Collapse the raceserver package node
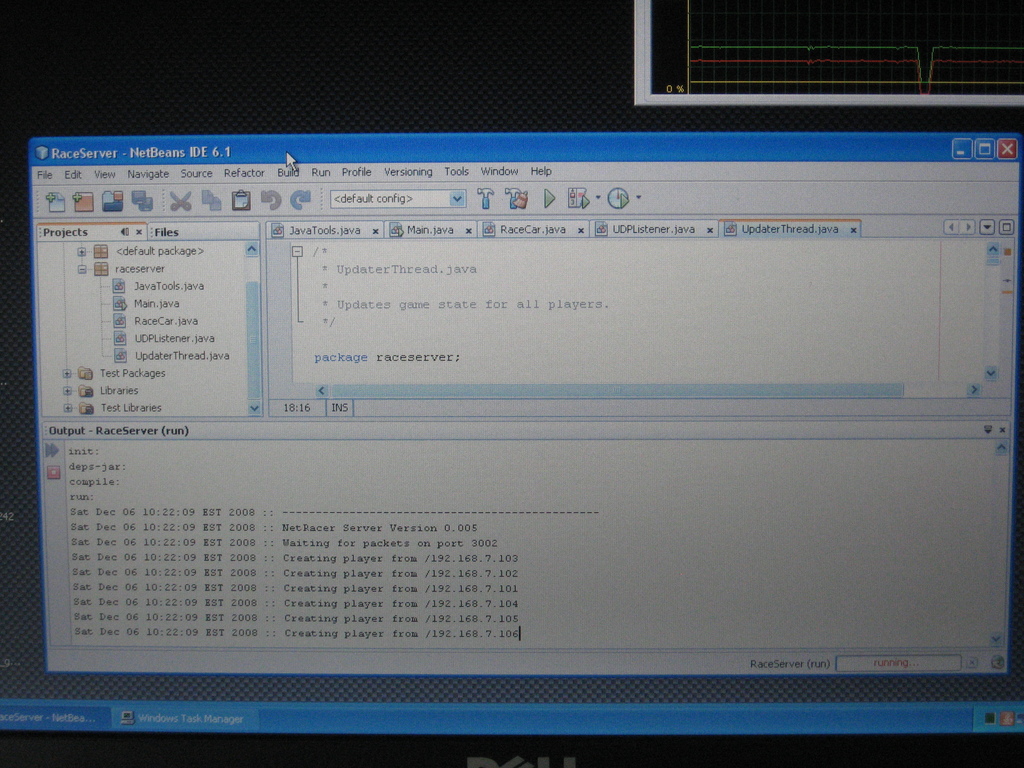Screen dimensions: 1024x768 [x=82, y=269]
